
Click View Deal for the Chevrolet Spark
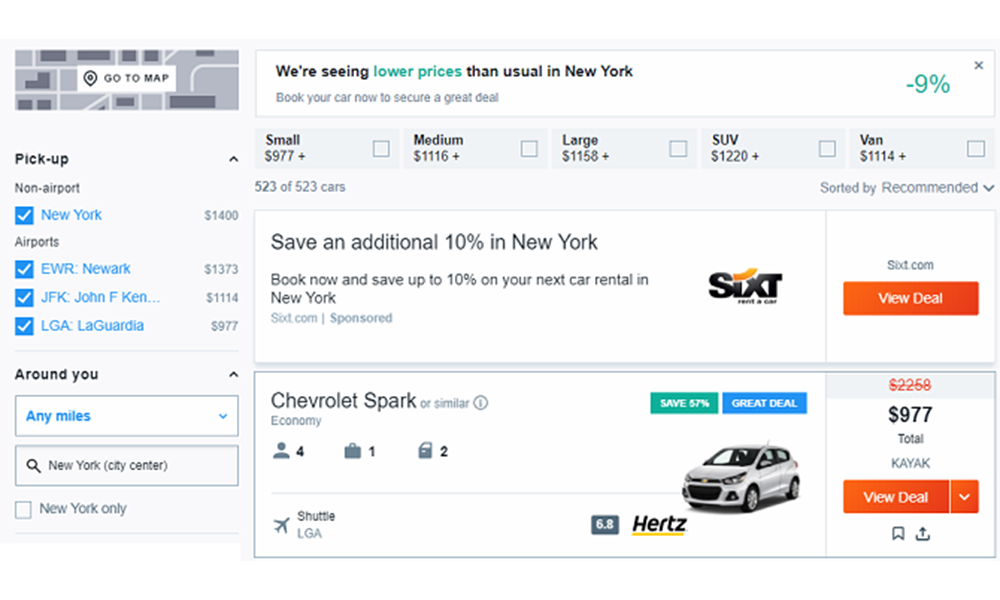pyautogui.click(x=895, y=497)
